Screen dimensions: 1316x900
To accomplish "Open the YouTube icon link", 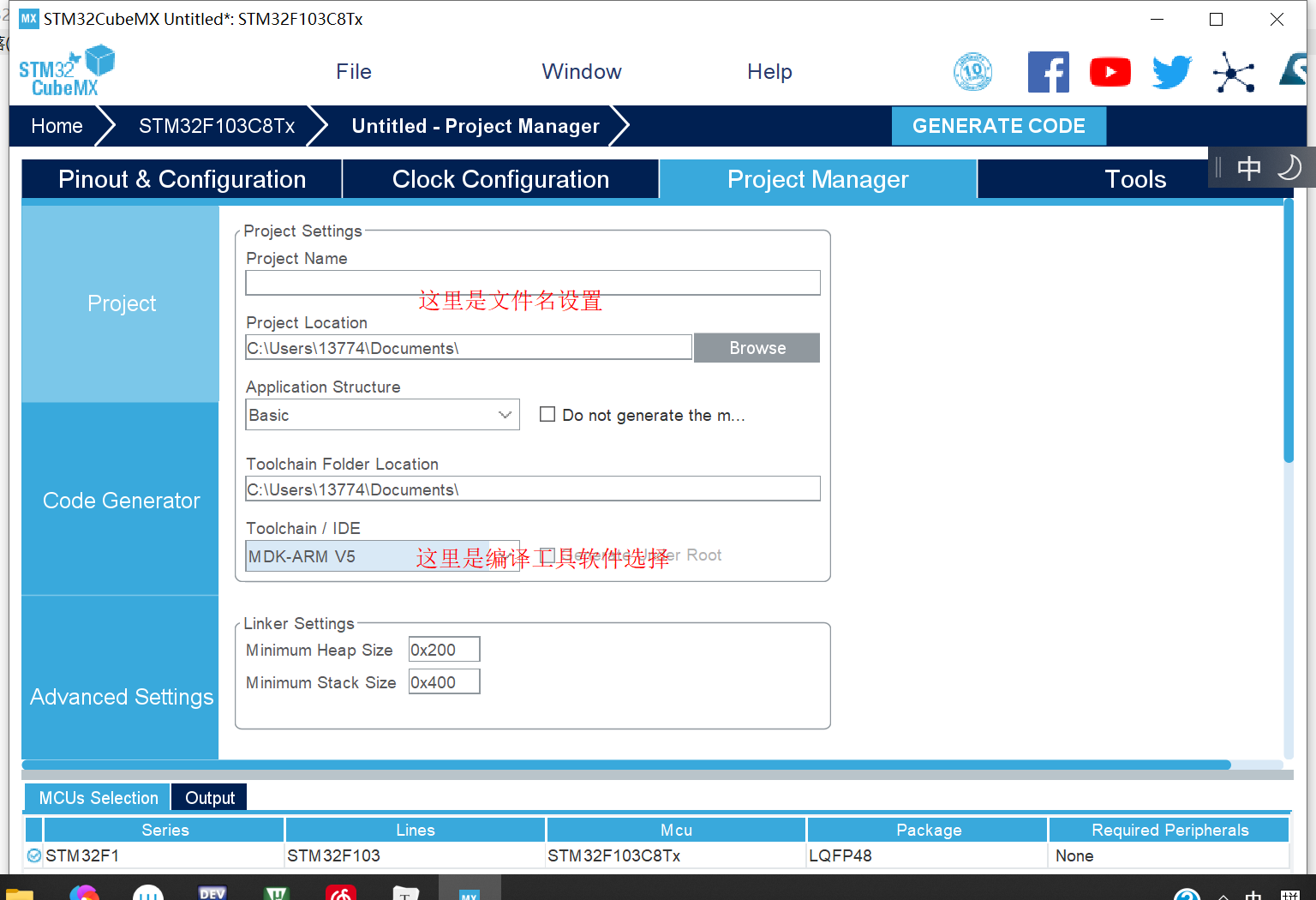I will pos(1110,72).
